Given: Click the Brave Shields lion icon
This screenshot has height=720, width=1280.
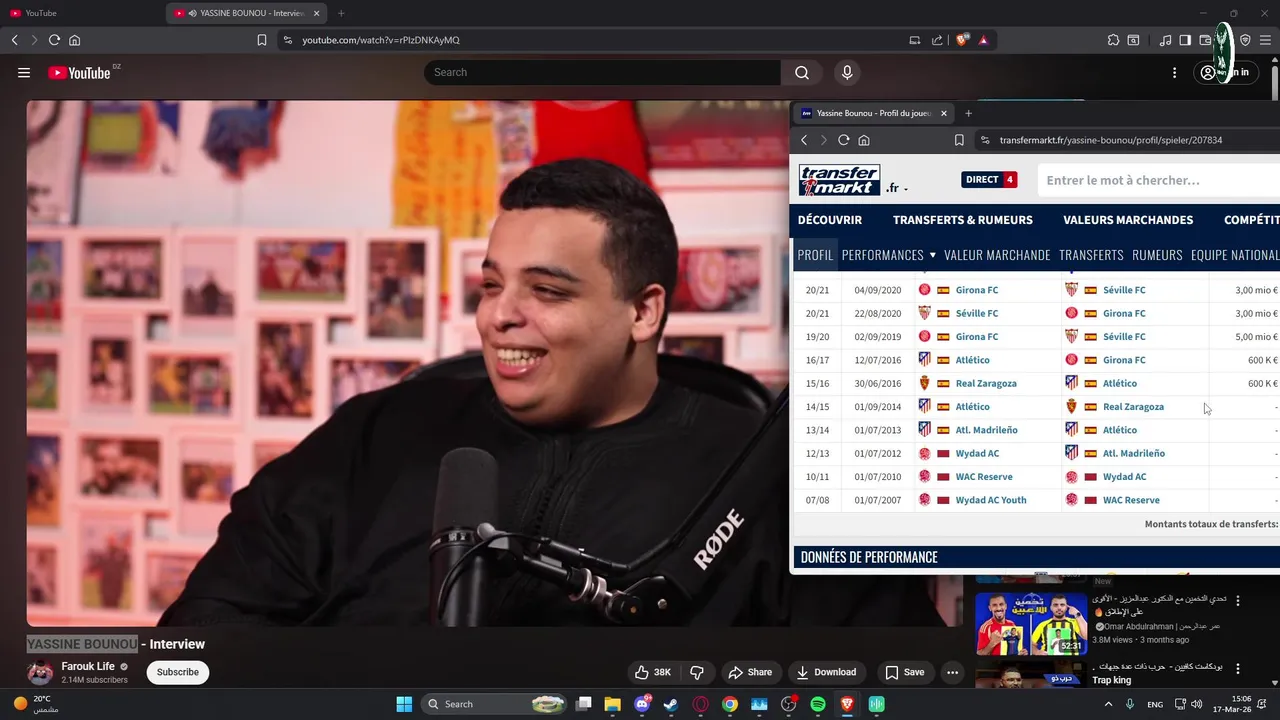Looking at the screenshot, I should [x=962, y=40].
